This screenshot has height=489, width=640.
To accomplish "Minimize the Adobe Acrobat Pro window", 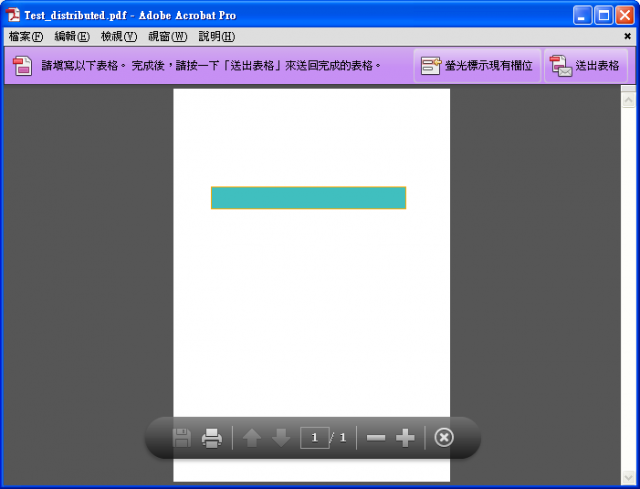I will 582,16.
